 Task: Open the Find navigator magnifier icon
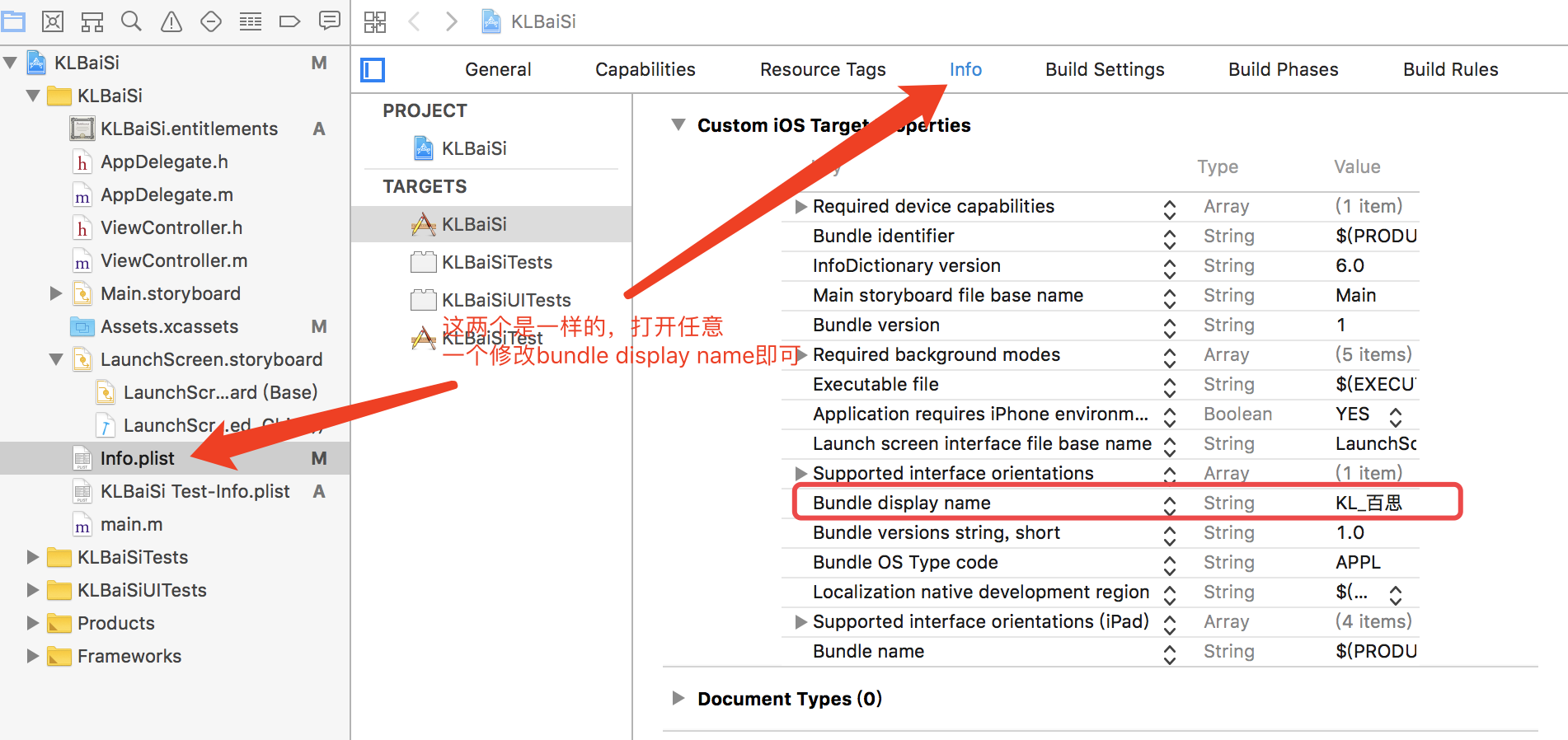(131, 21)
